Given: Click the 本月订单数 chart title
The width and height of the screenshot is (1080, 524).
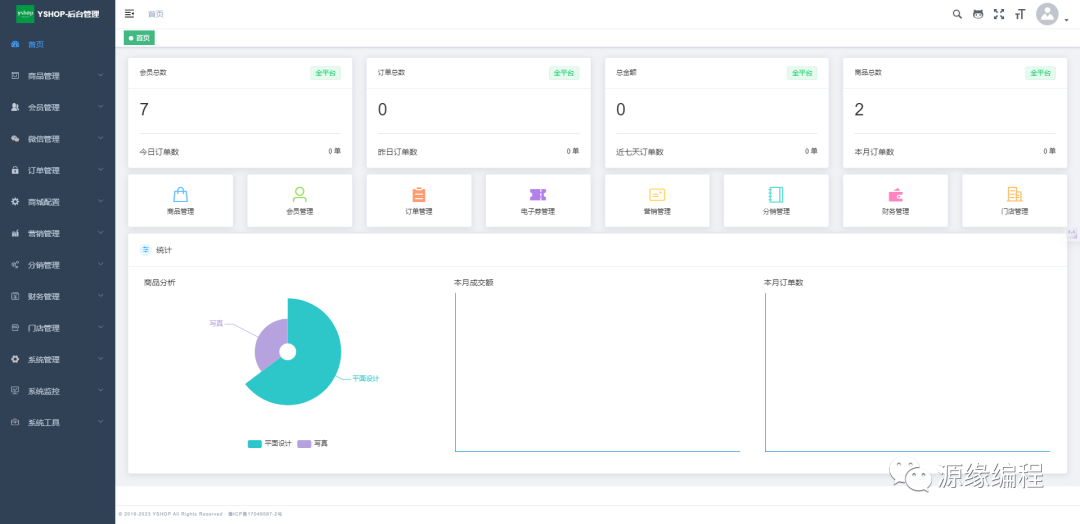Looking at the screenshot, I should point(784,282).
